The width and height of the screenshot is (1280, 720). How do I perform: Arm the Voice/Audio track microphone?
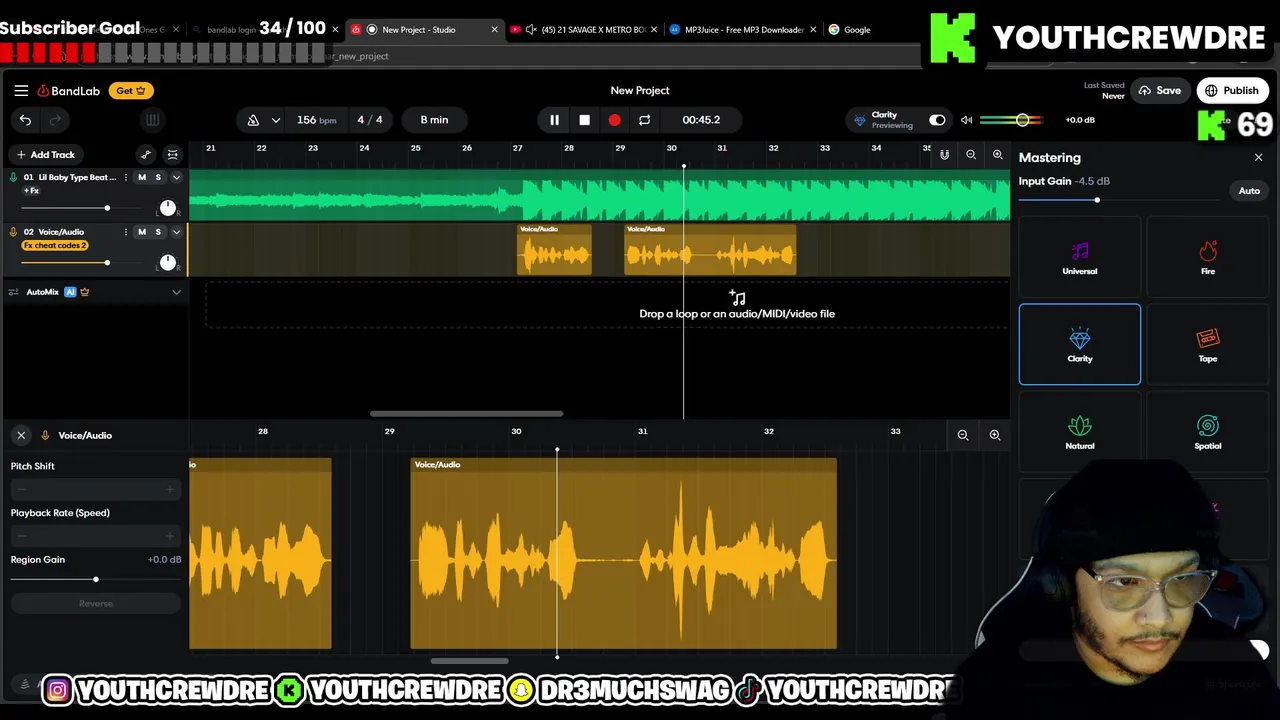[13, 232]
